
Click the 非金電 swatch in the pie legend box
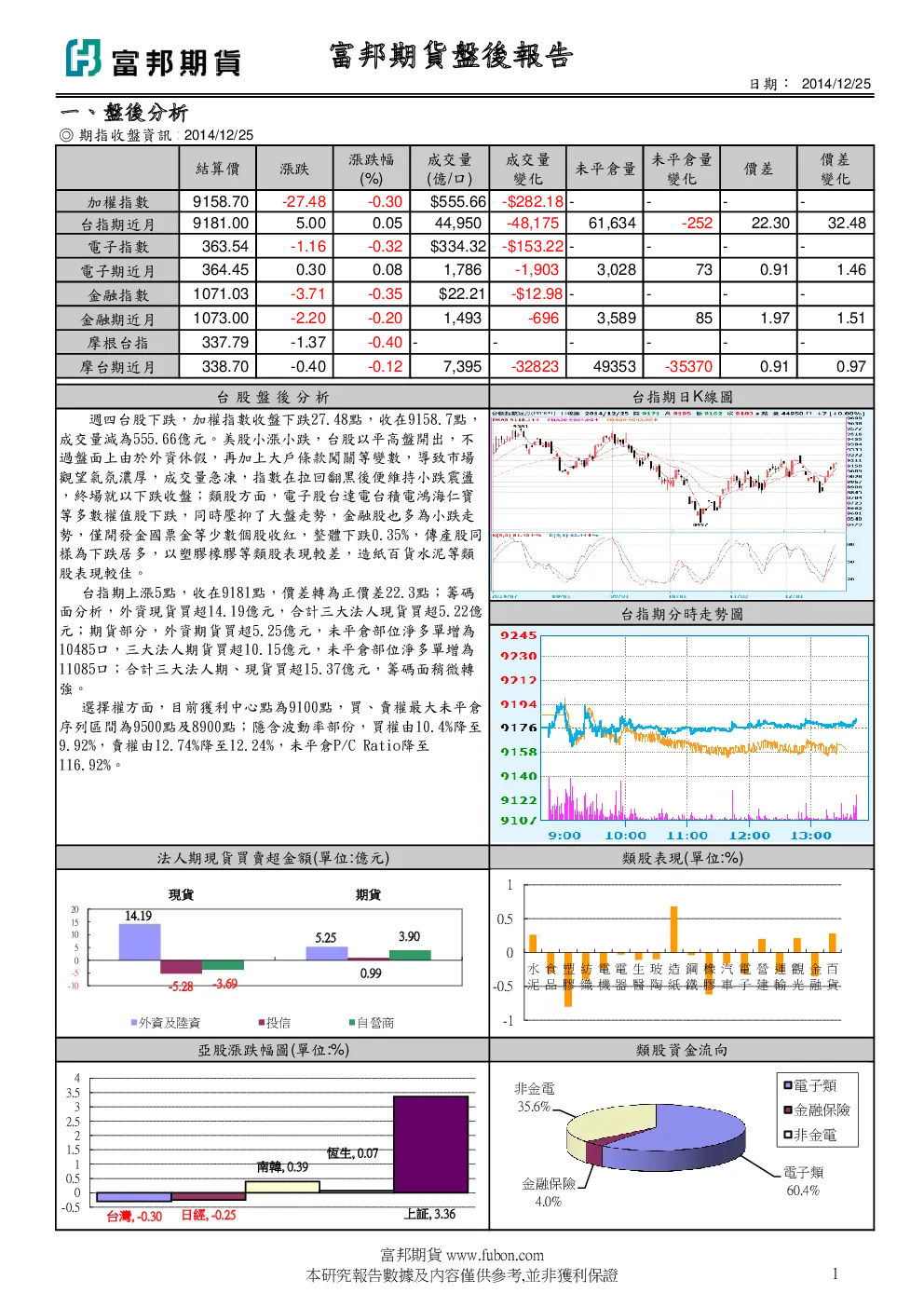[787, 1135]
